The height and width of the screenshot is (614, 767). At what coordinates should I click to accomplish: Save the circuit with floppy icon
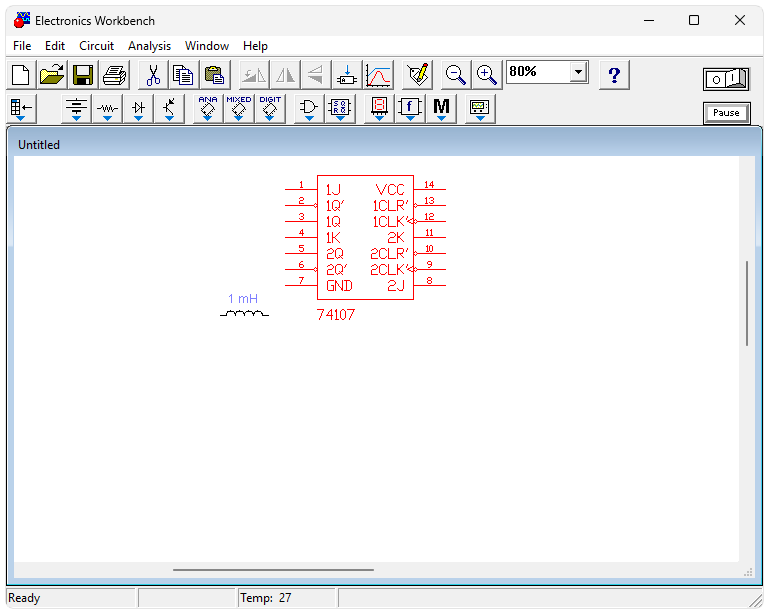click(83, 75)
